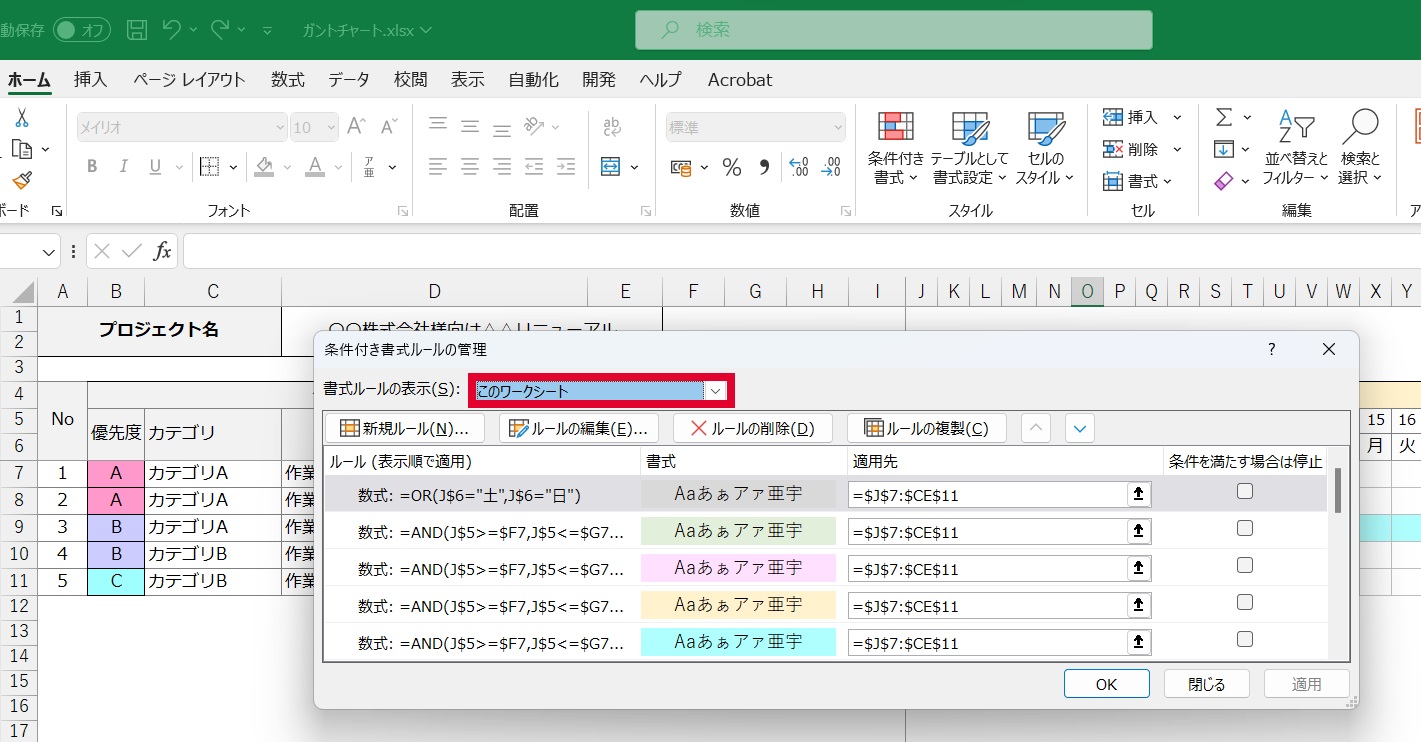Check stop-if-true for OR(J$6="土") rule
The height and width of the screenshot is (742, 1421).
coord(1245,491)
